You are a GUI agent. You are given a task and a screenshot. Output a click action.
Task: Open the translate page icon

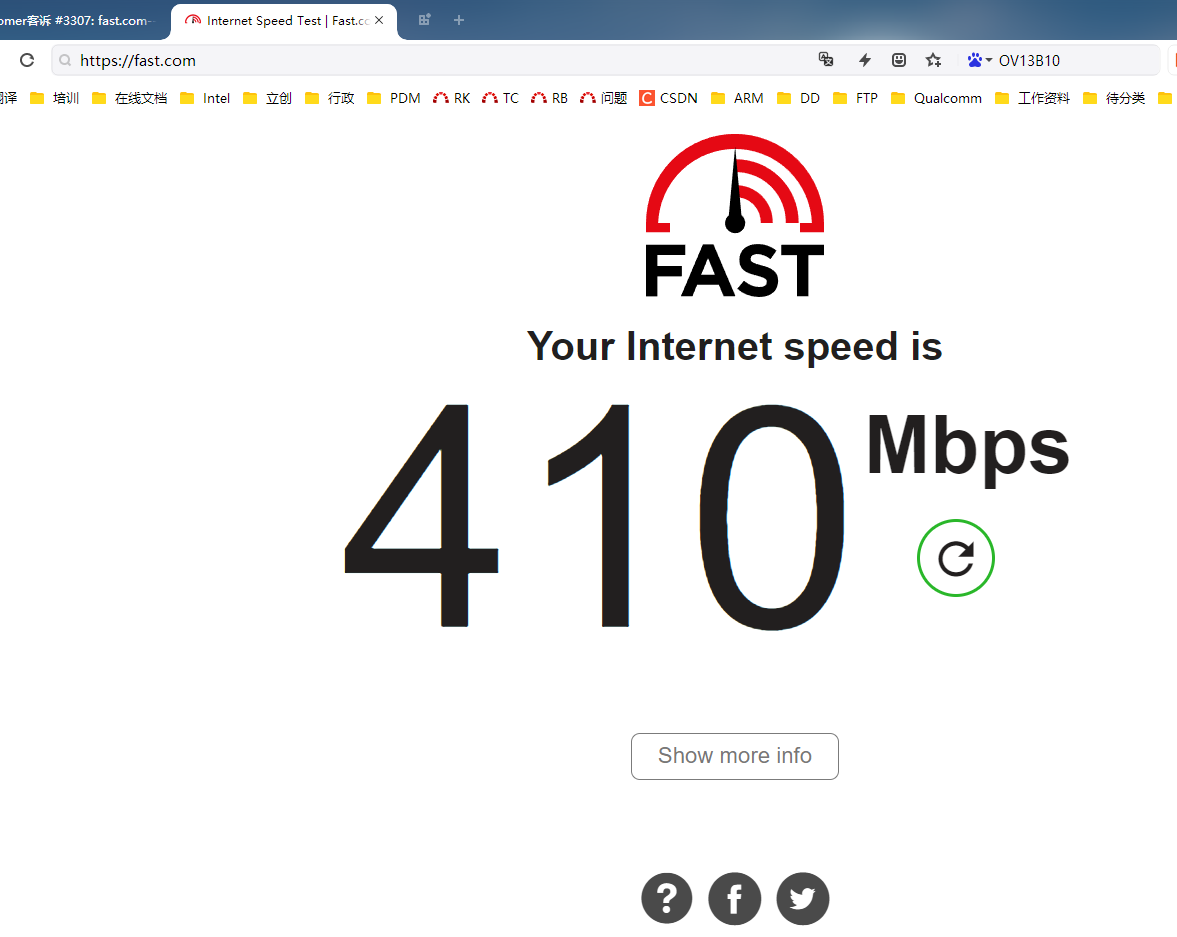[826, 60]
